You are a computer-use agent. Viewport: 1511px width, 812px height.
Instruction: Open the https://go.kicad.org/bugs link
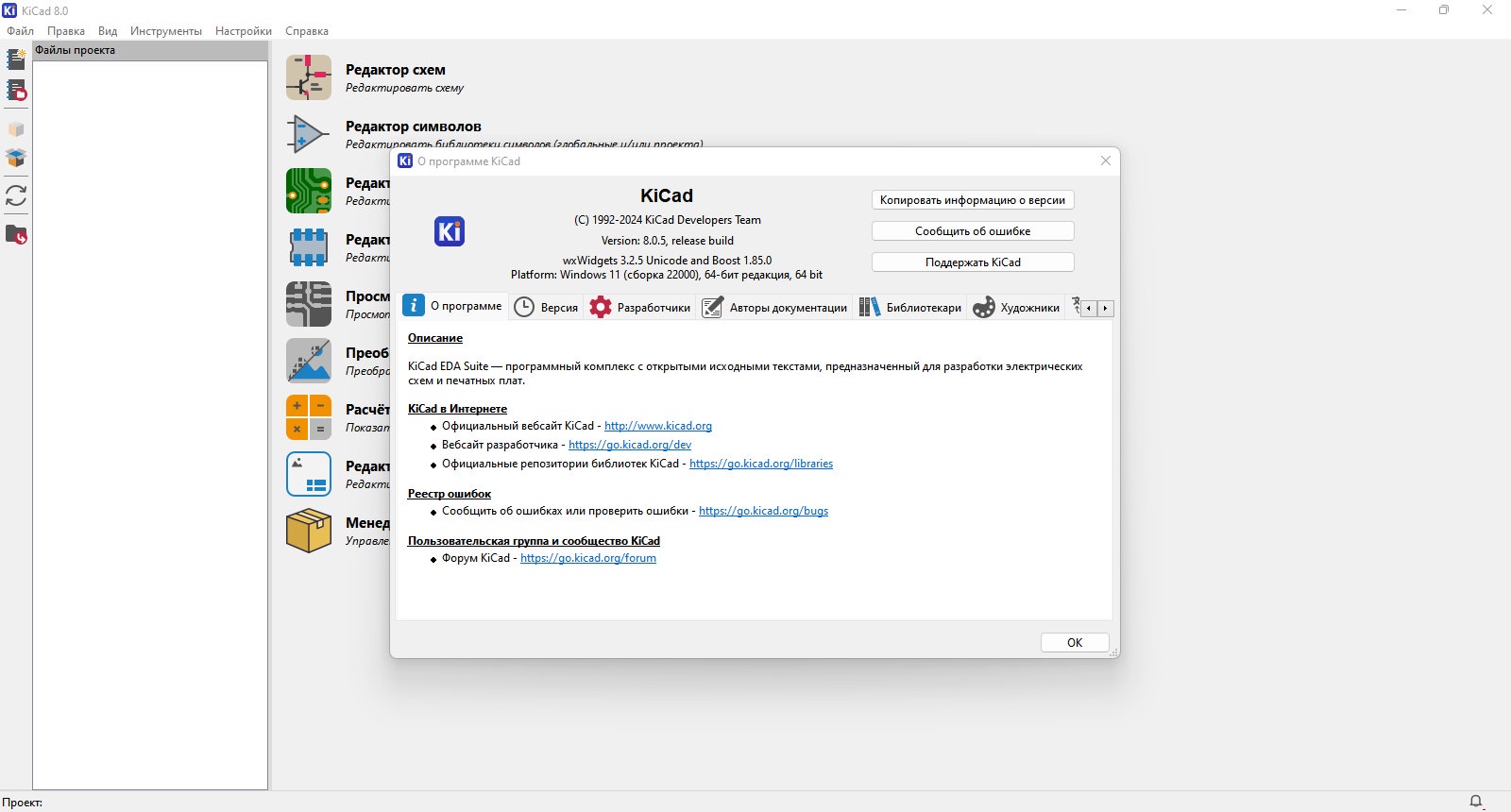tap(763, 511)
